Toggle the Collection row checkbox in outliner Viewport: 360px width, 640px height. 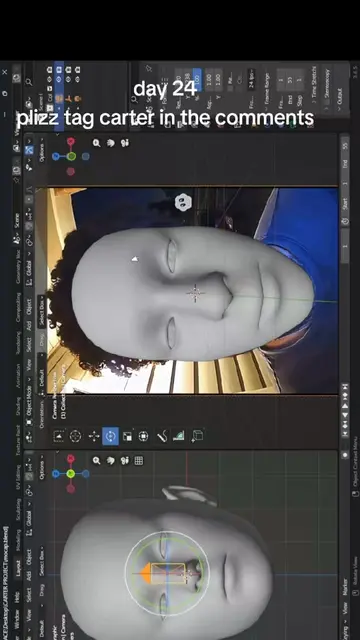tap(49, 89)
